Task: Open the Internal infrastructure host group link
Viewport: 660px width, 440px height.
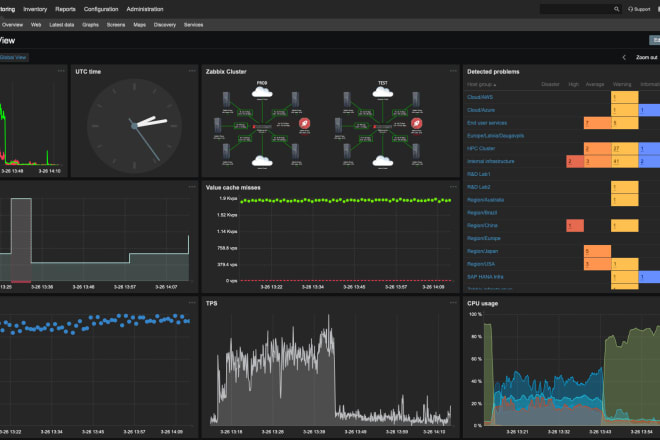Action: point(490,161)
